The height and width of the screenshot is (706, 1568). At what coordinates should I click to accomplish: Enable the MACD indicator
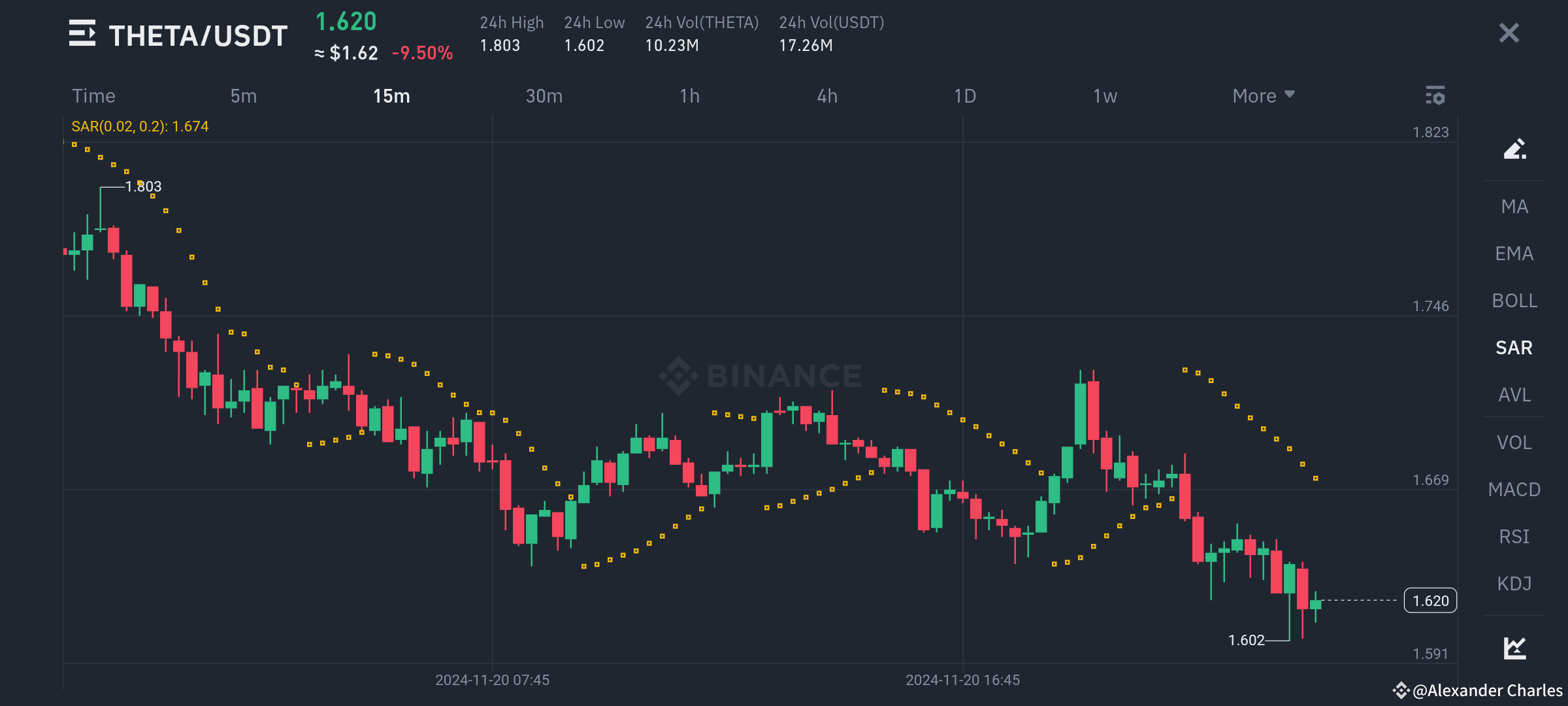click(1514, 489)
